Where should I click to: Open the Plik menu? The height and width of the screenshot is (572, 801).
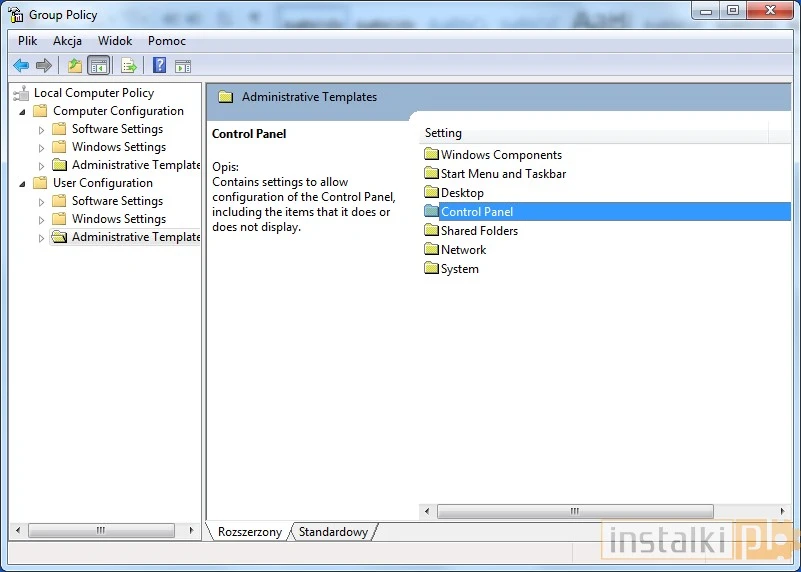pos(27,41)
